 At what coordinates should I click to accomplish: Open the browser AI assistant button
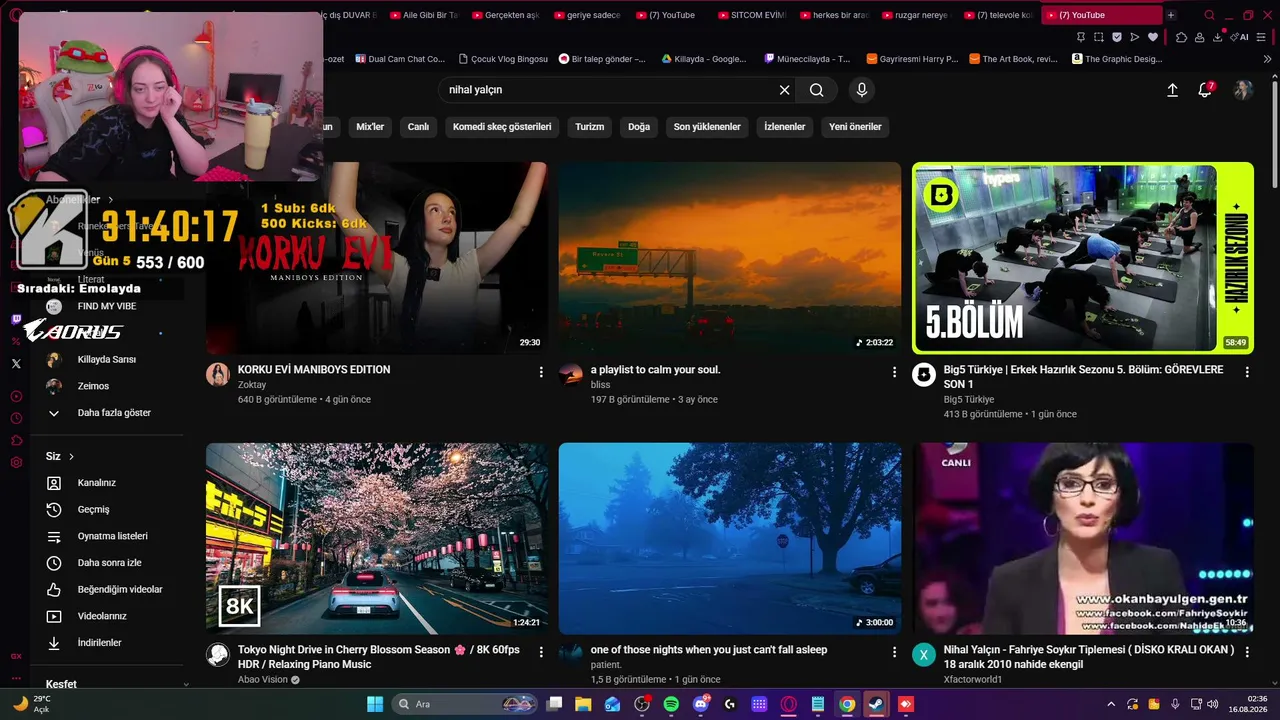(x=1240, y=37)
